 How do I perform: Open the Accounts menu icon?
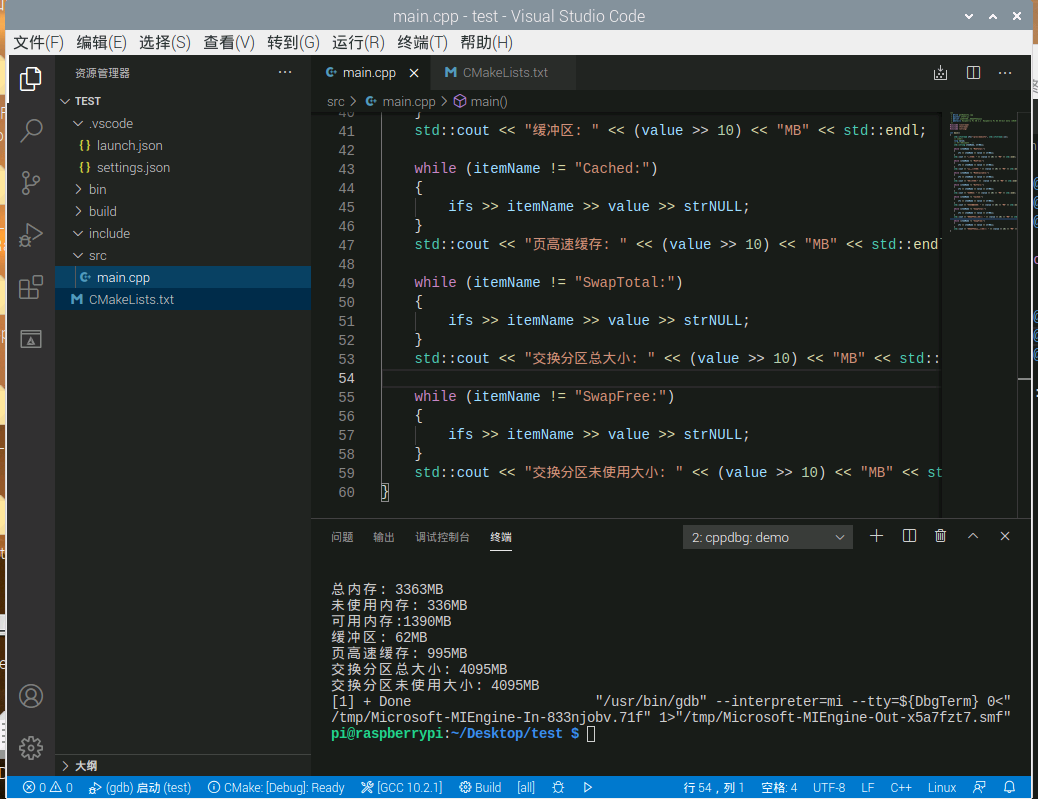pos(30,696)
